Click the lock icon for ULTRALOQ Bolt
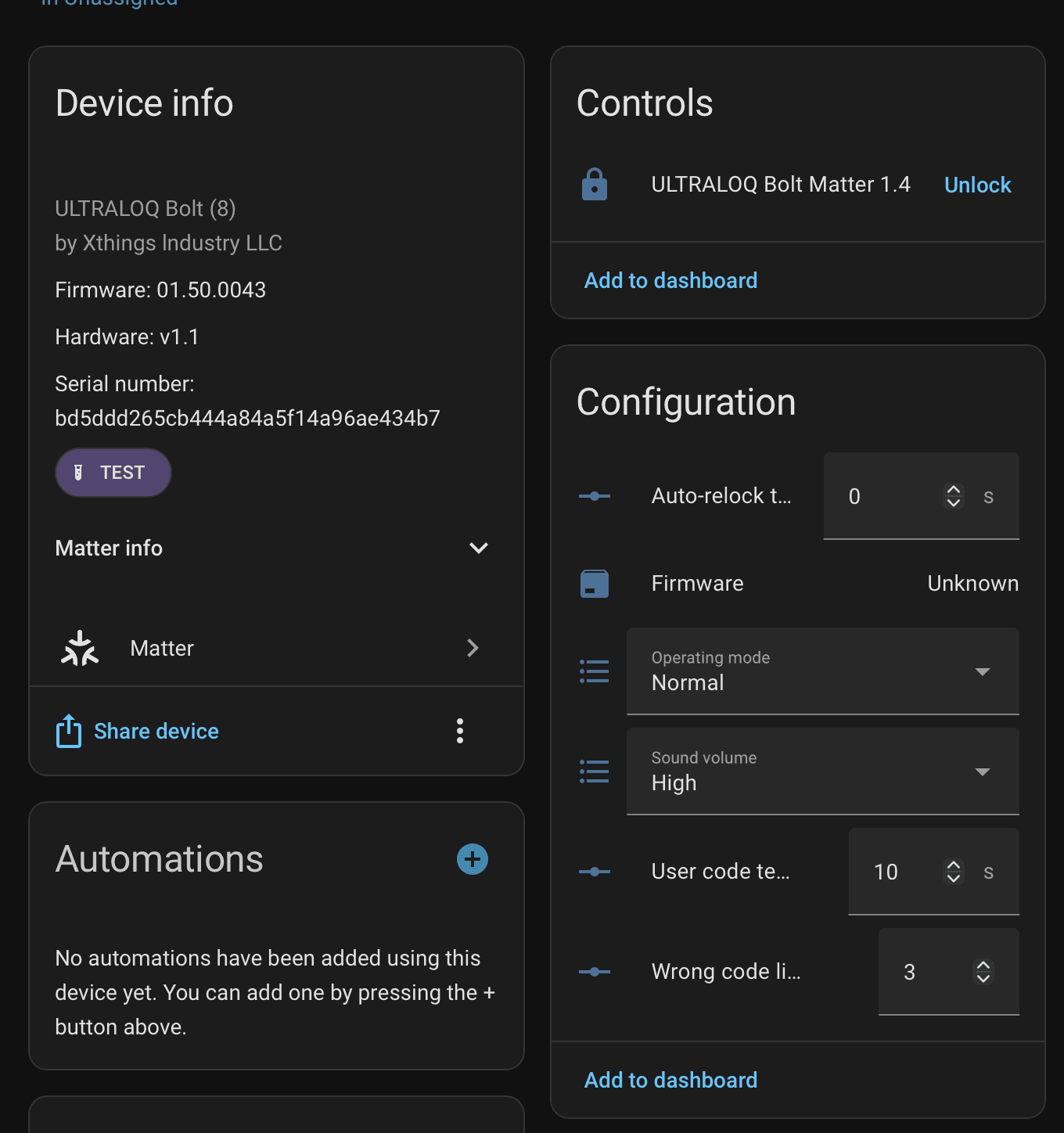Viewport: 1064px width, 1133px height. point(594,185)
